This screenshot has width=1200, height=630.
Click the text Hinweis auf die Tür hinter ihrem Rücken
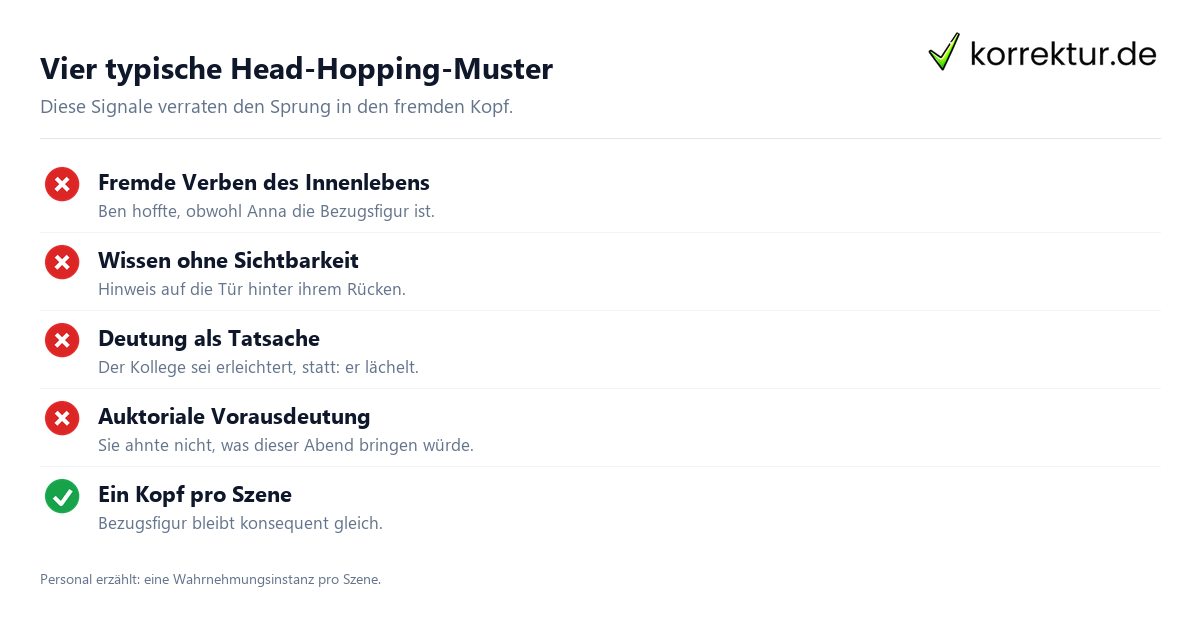[252, 290]
